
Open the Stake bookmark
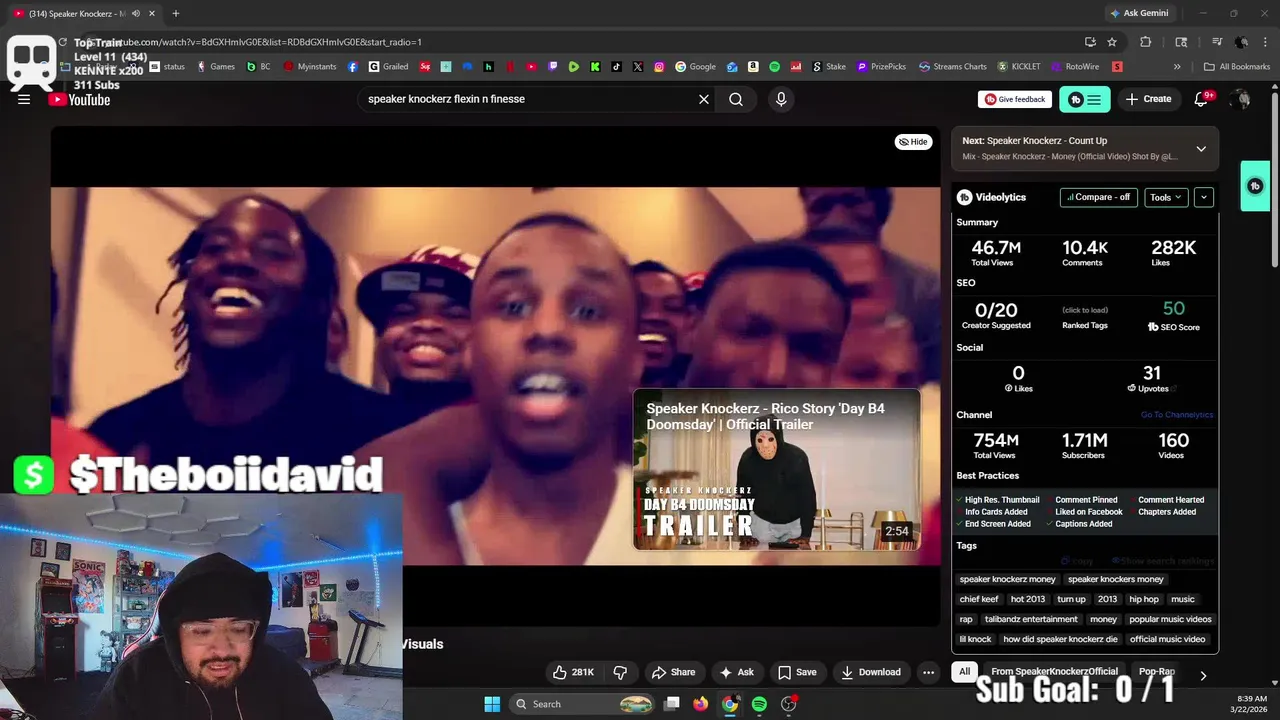[829, 67]
